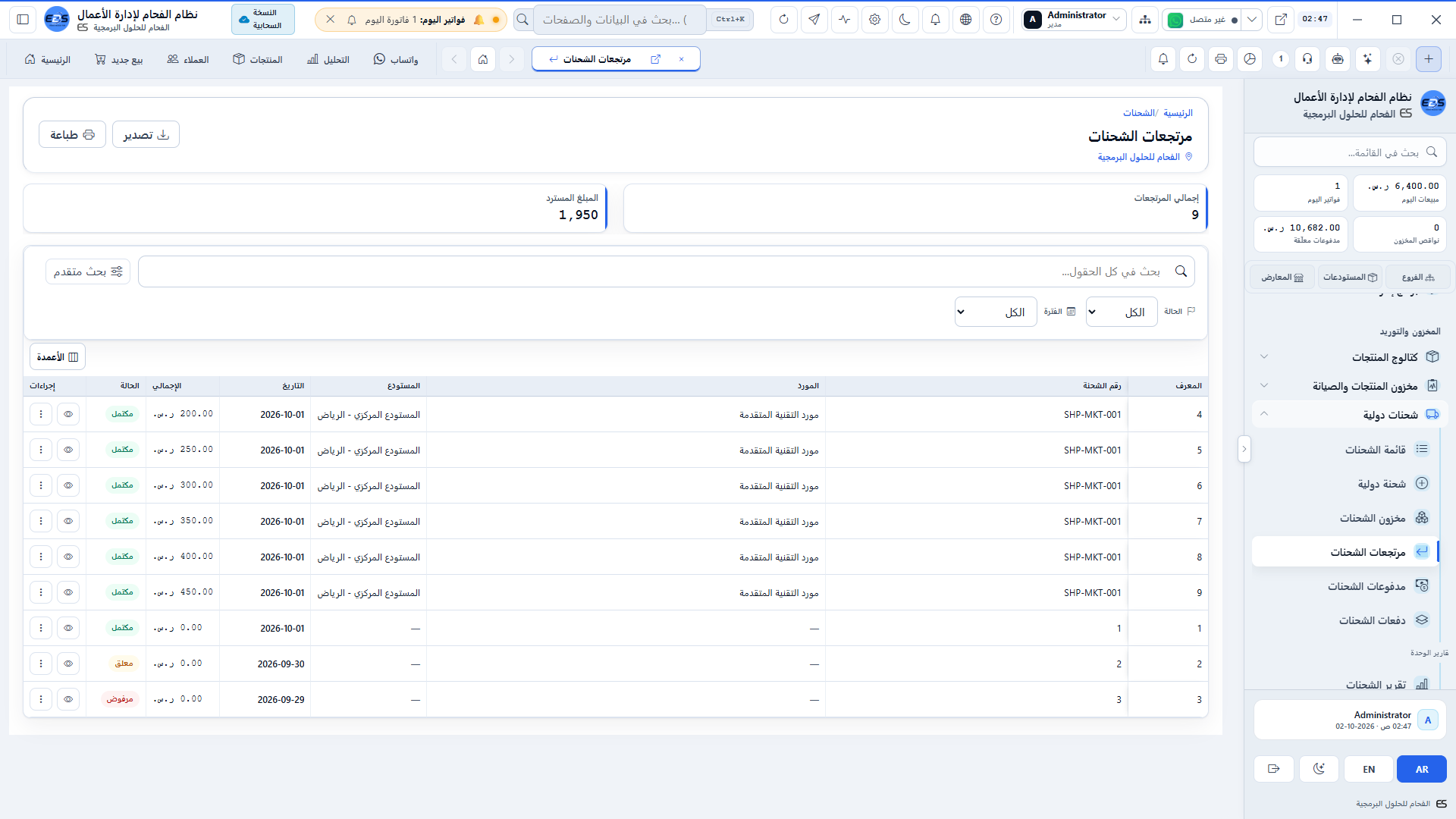Click the headset support icon
The height and width of the screenshot is (819, 1456).
(1308, 59)
